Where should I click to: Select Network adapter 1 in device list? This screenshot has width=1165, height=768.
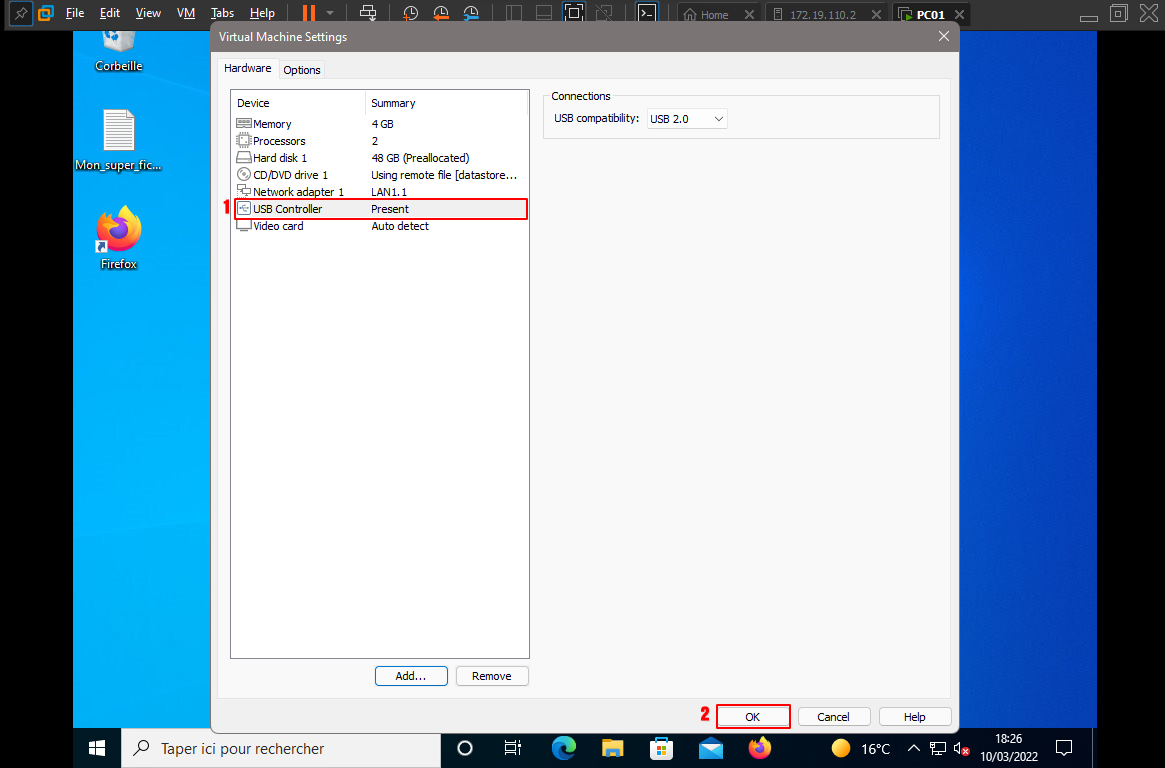pos(297,192)
